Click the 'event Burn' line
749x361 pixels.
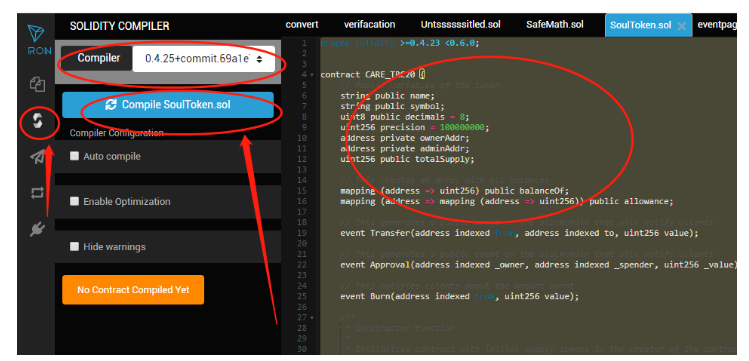tap(460, 296)
